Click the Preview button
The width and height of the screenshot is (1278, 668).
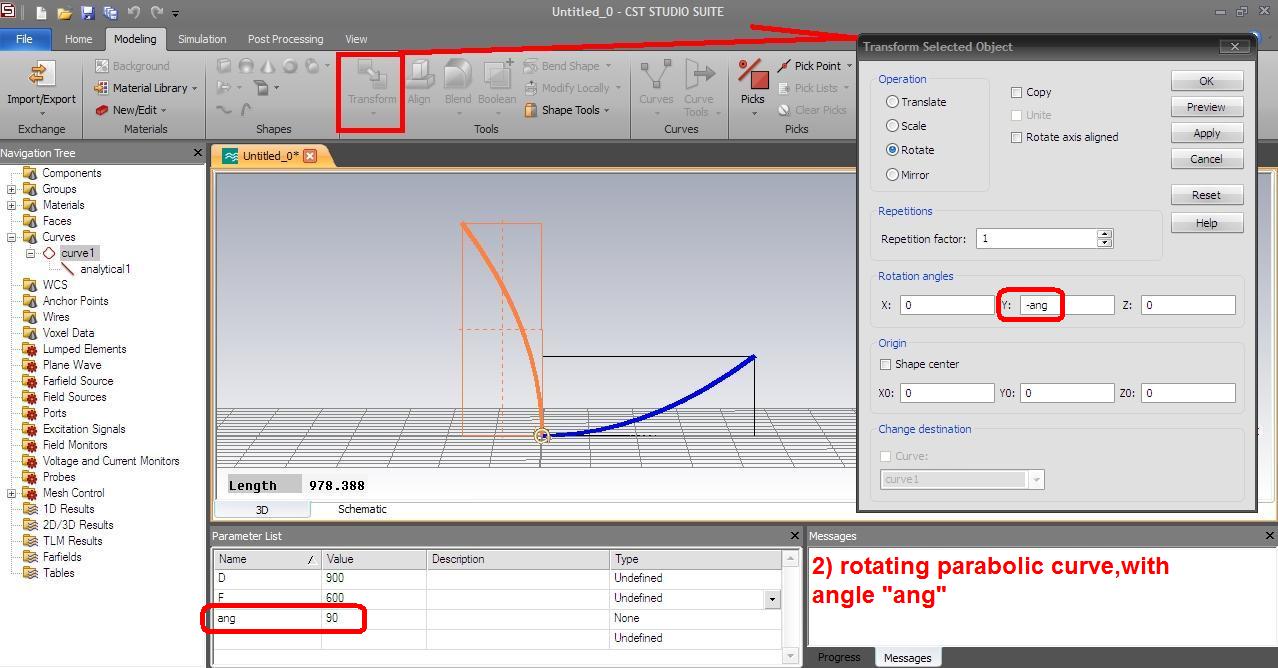click(1206, 107)
